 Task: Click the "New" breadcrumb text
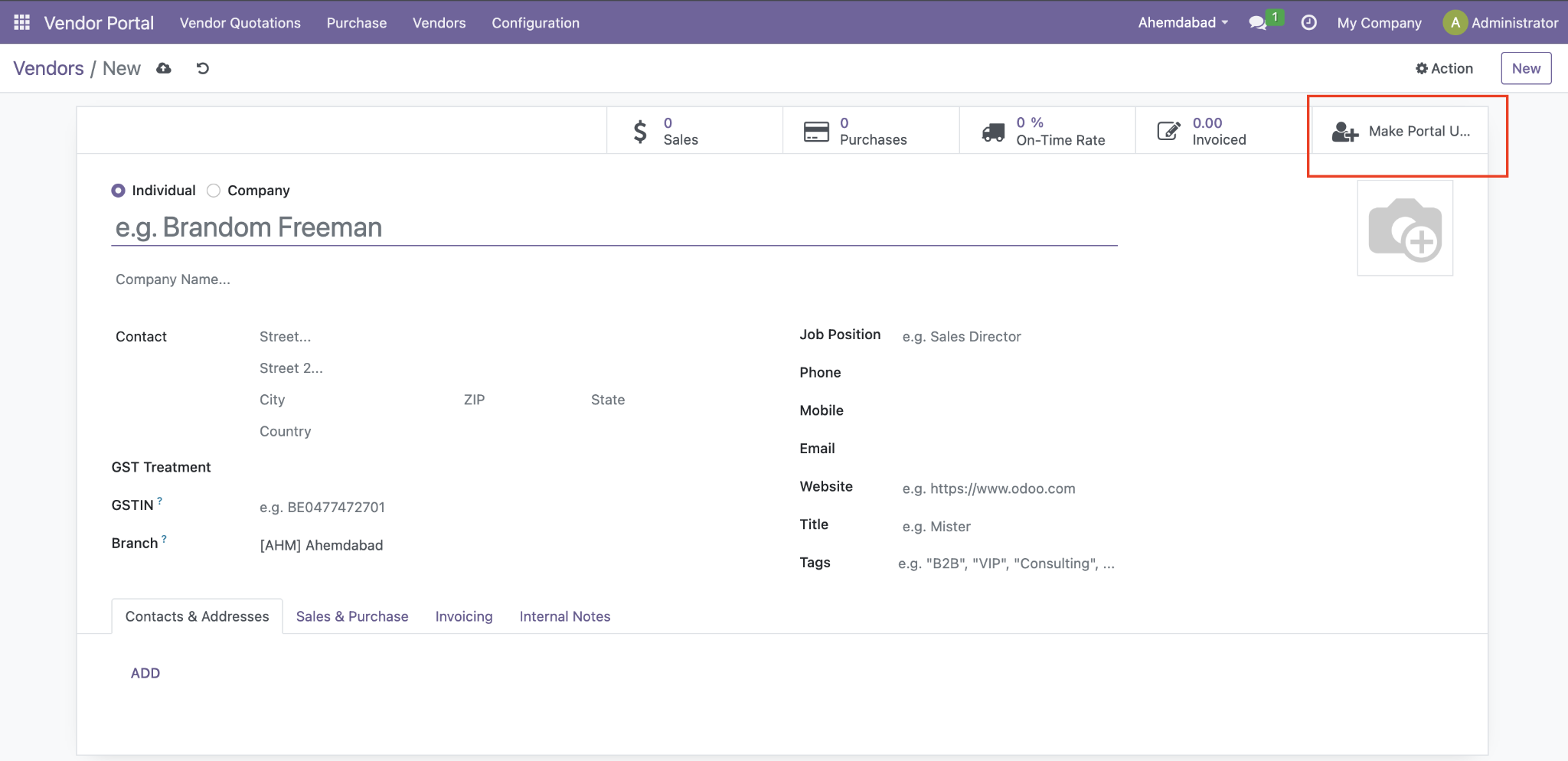pyautogui.click(x=122, y=68)
